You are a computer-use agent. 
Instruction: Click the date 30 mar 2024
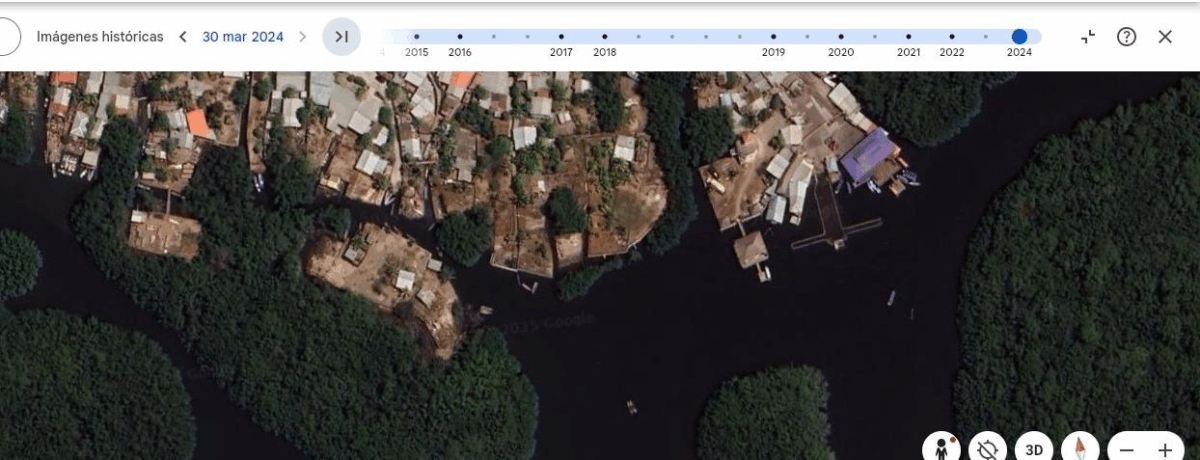click(x=242, y=37)
